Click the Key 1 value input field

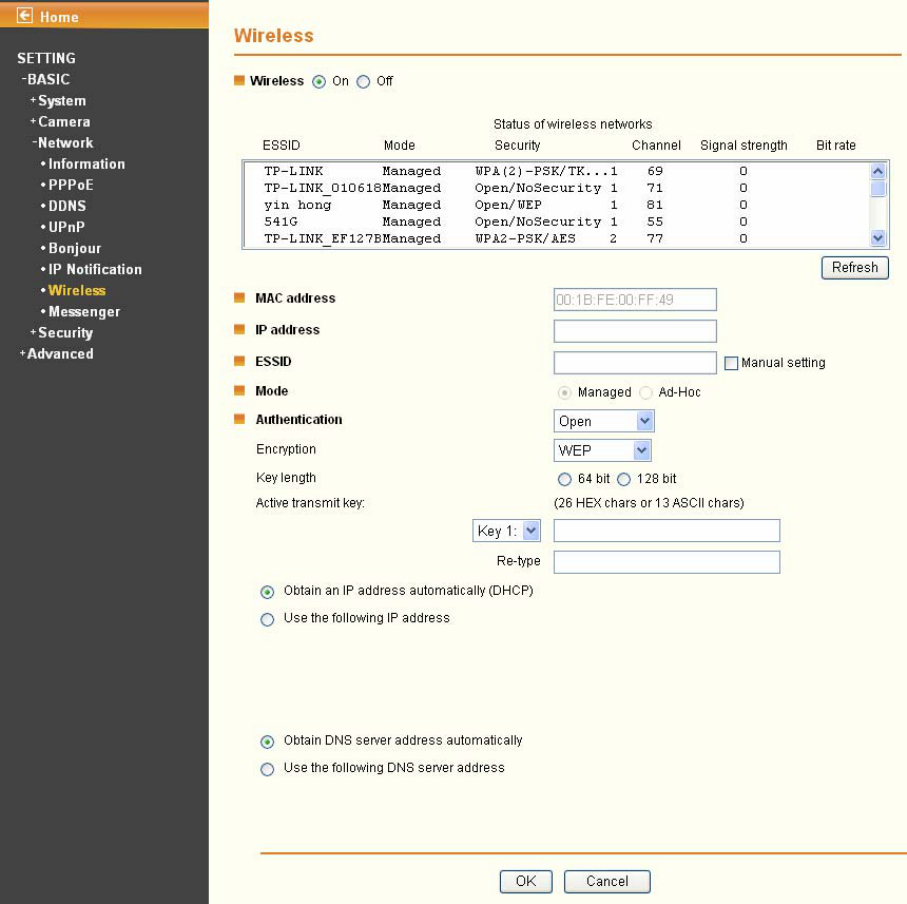[x=666, y=530]
